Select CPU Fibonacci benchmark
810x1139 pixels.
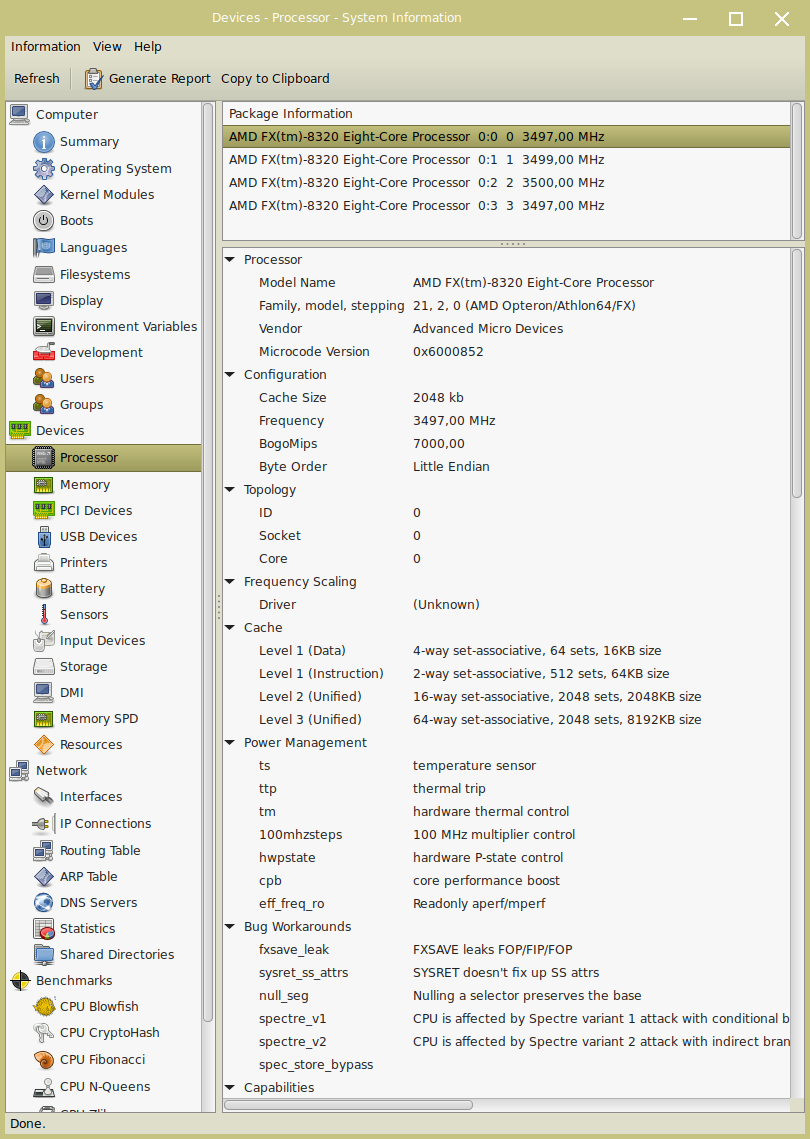pos(102,1060)
